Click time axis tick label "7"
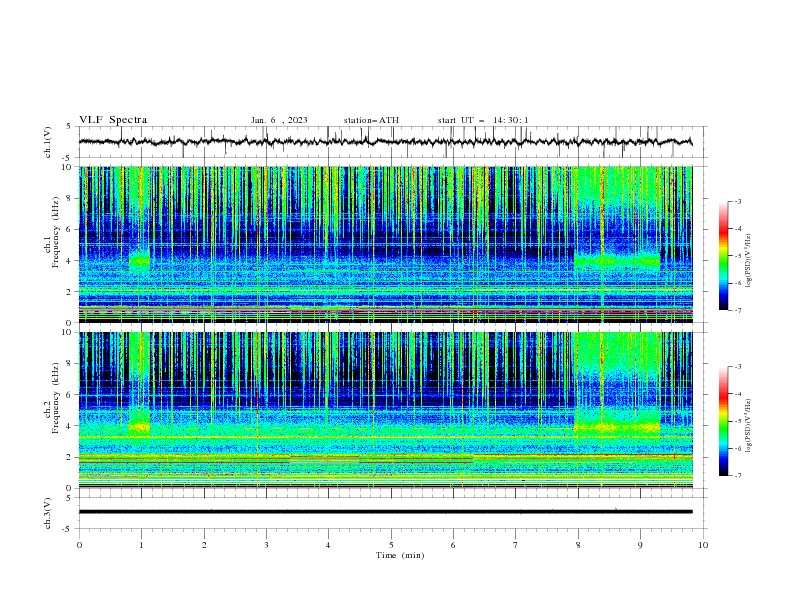The height and width of the screenshot is (612, 792). tap(516, 545)
